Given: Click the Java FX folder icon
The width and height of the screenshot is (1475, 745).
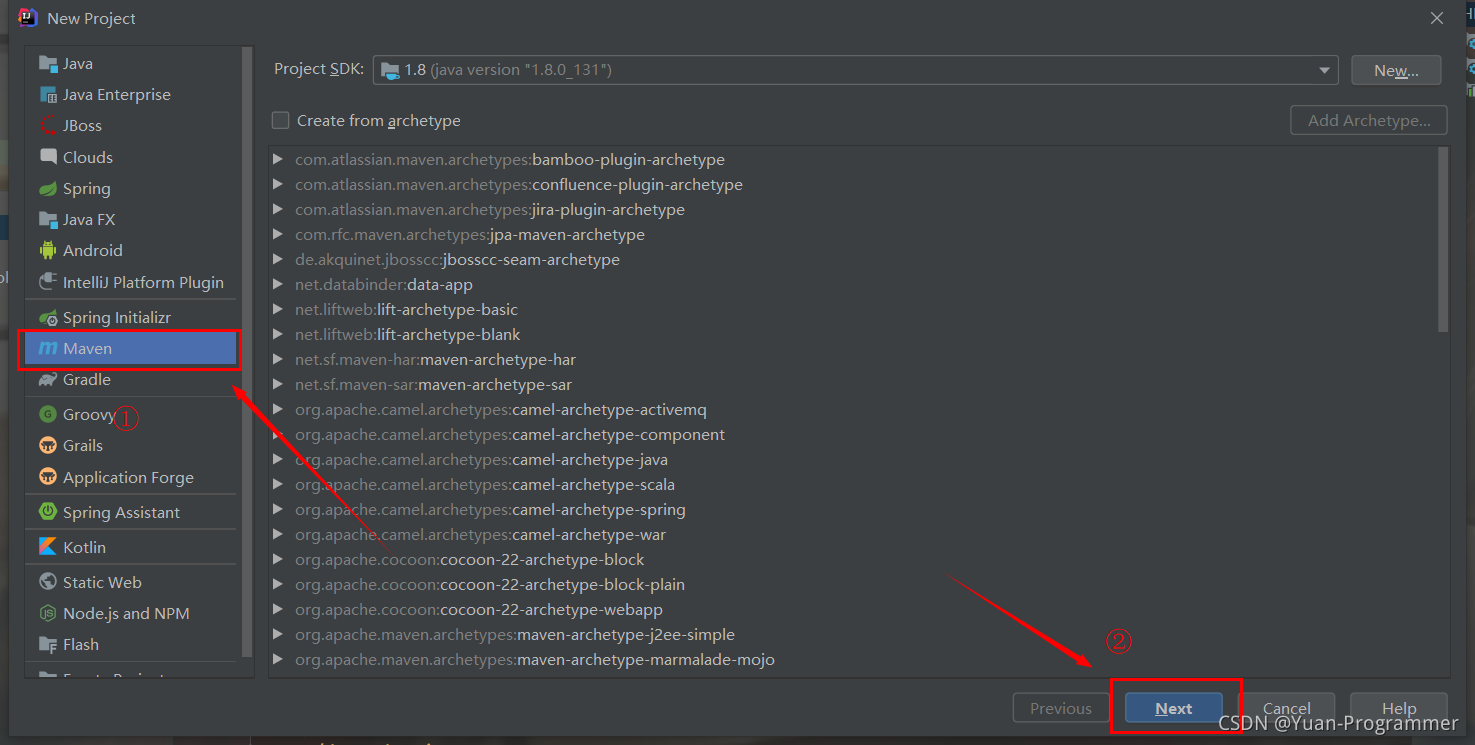Looking at the screenshot, I should click(48, 220).
